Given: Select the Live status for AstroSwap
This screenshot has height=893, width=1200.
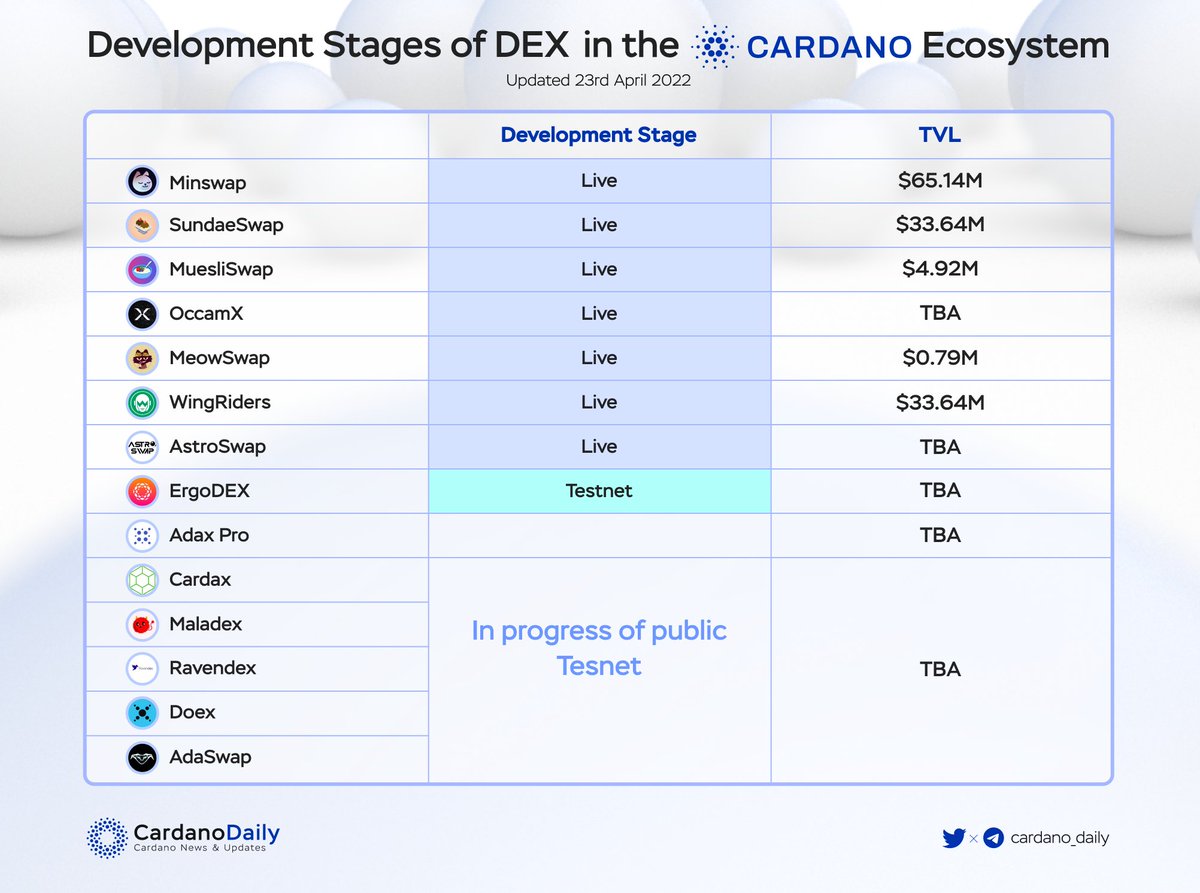Looking at the screenshot, I should [x=599, y=446].
